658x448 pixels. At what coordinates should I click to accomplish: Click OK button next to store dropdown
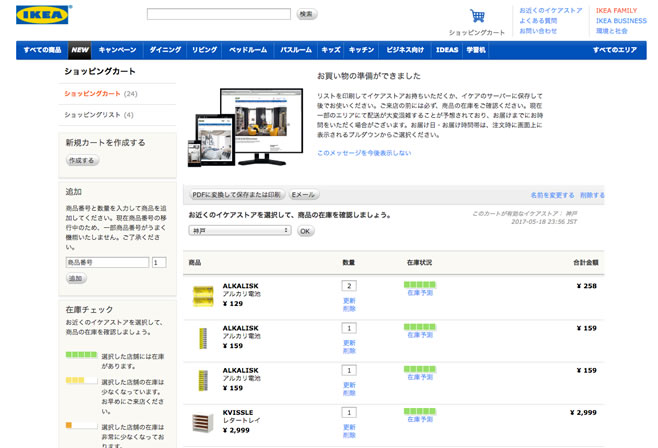pos(306,231)
